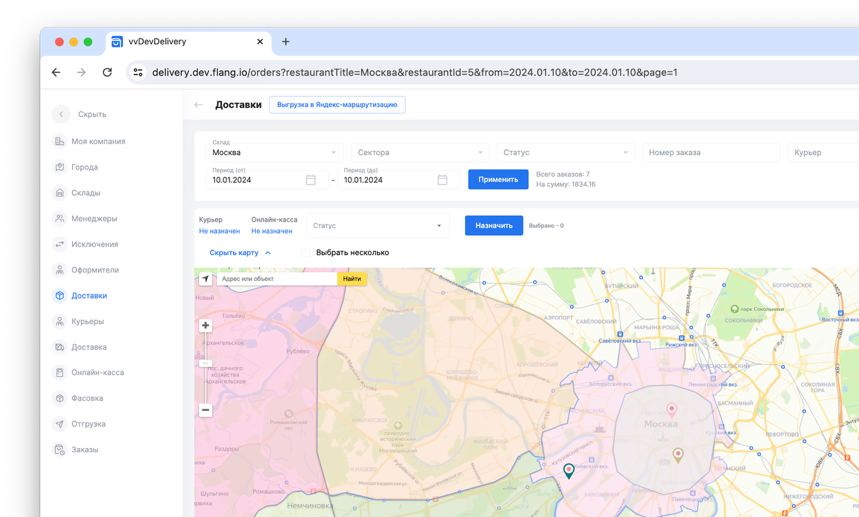Enable the Выбрать несколько checkbox

[x=305, y=252]
